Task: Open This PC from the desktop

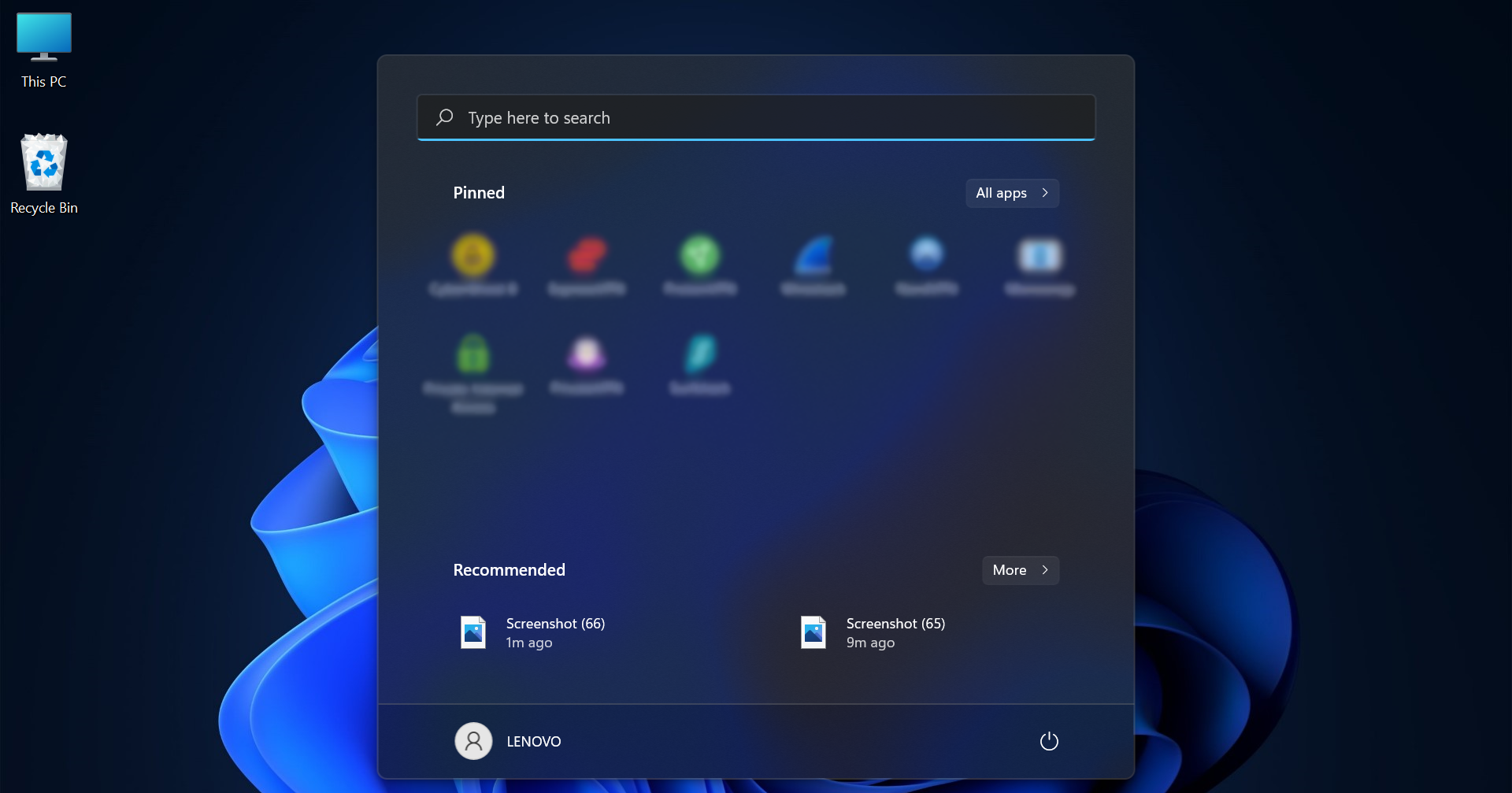Action: pyautogui.click(x=43, y=36)
